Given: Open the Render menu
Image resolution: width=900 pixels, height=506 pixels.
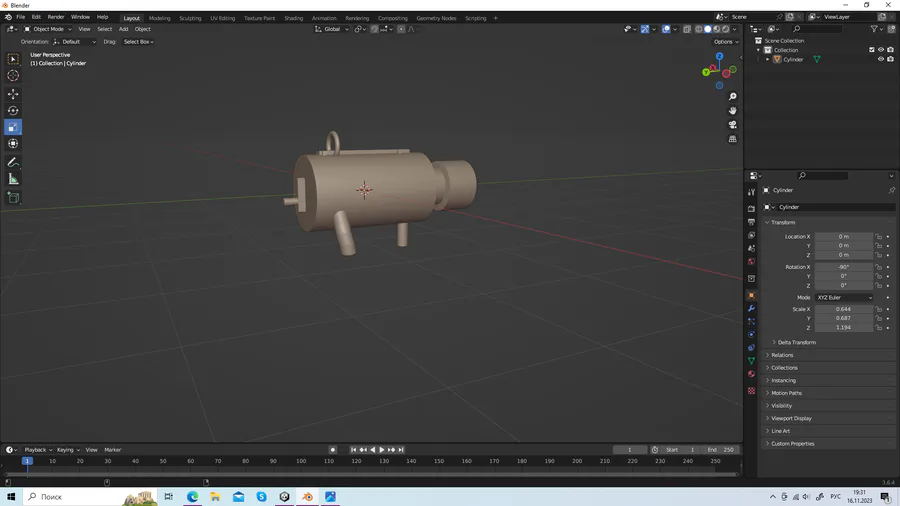Looking at the screenshot, I should [x=56, y=17].
